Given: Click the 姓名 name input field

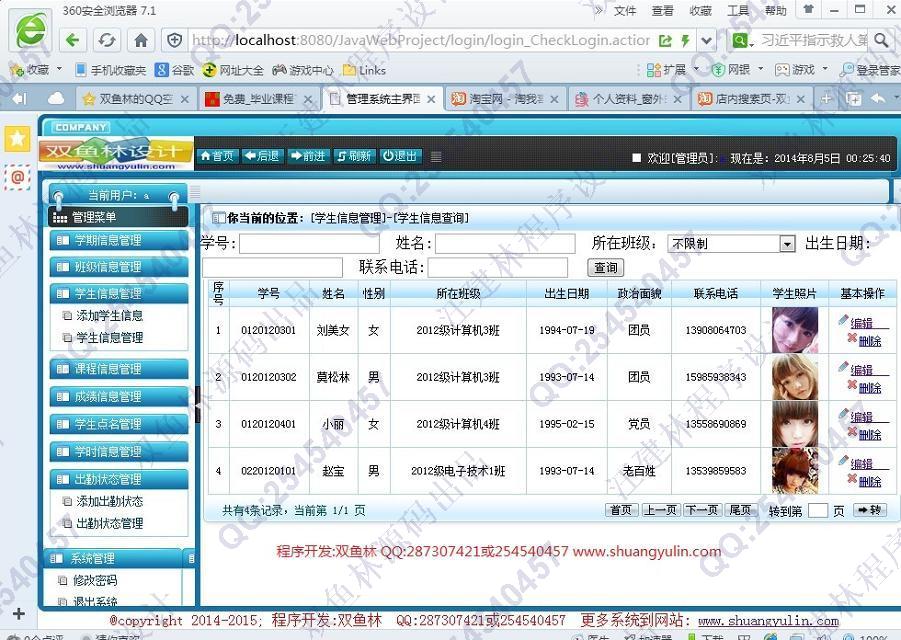Looking at the screenshot, I should click(x=505, y=244).
